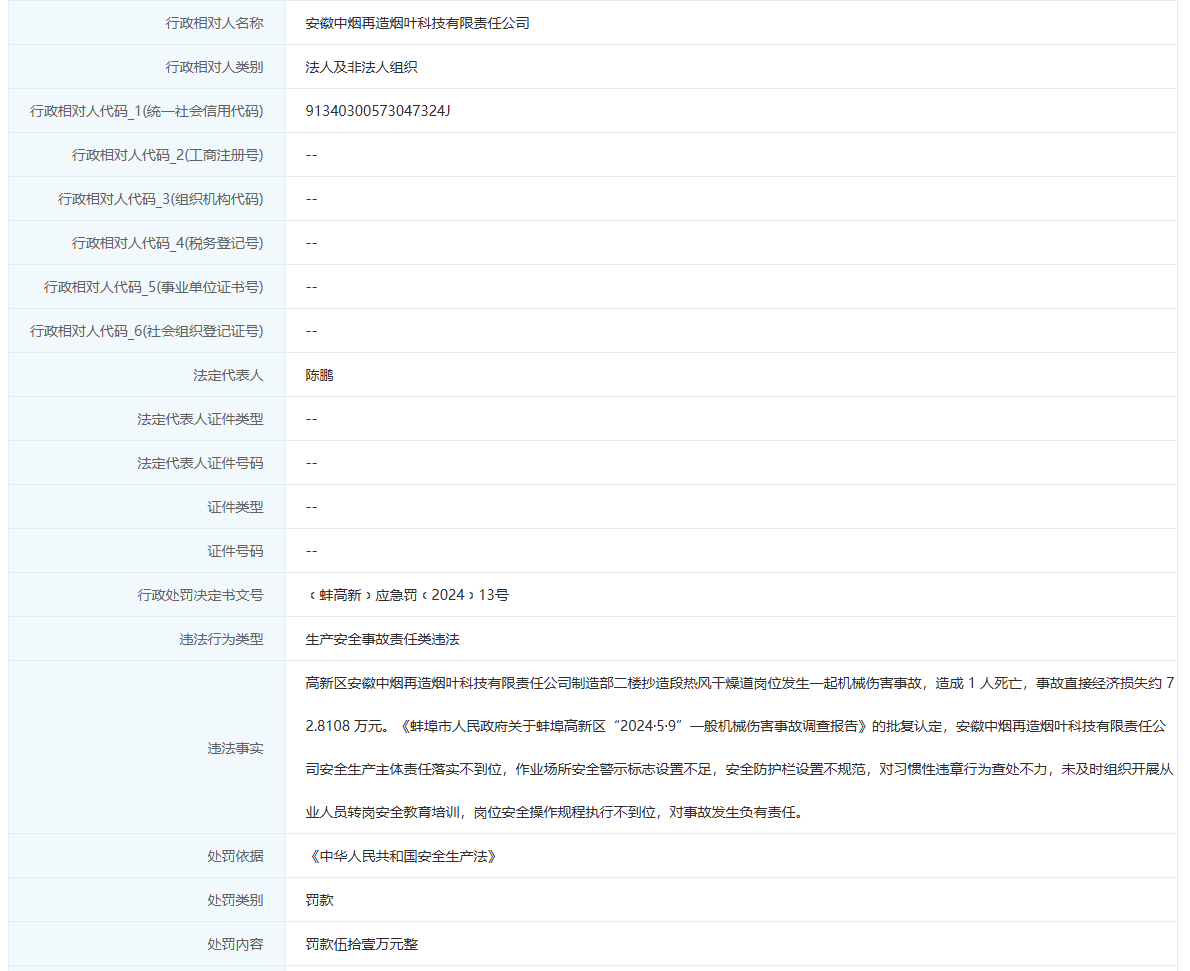The width and height of the screenshot is (1190, 971).
Task: Click the legal representative name 陈鹏
Action: [319, 374]
